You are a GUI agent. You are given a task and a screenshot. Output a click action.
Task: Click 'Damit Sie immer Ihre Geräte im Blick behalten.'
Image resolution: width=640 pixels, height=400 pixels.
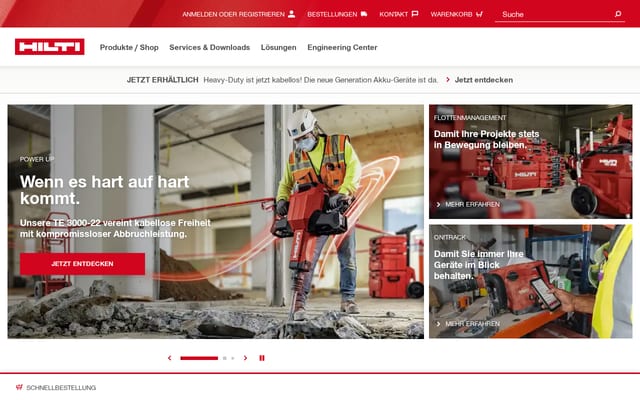[x=478, y=264]
